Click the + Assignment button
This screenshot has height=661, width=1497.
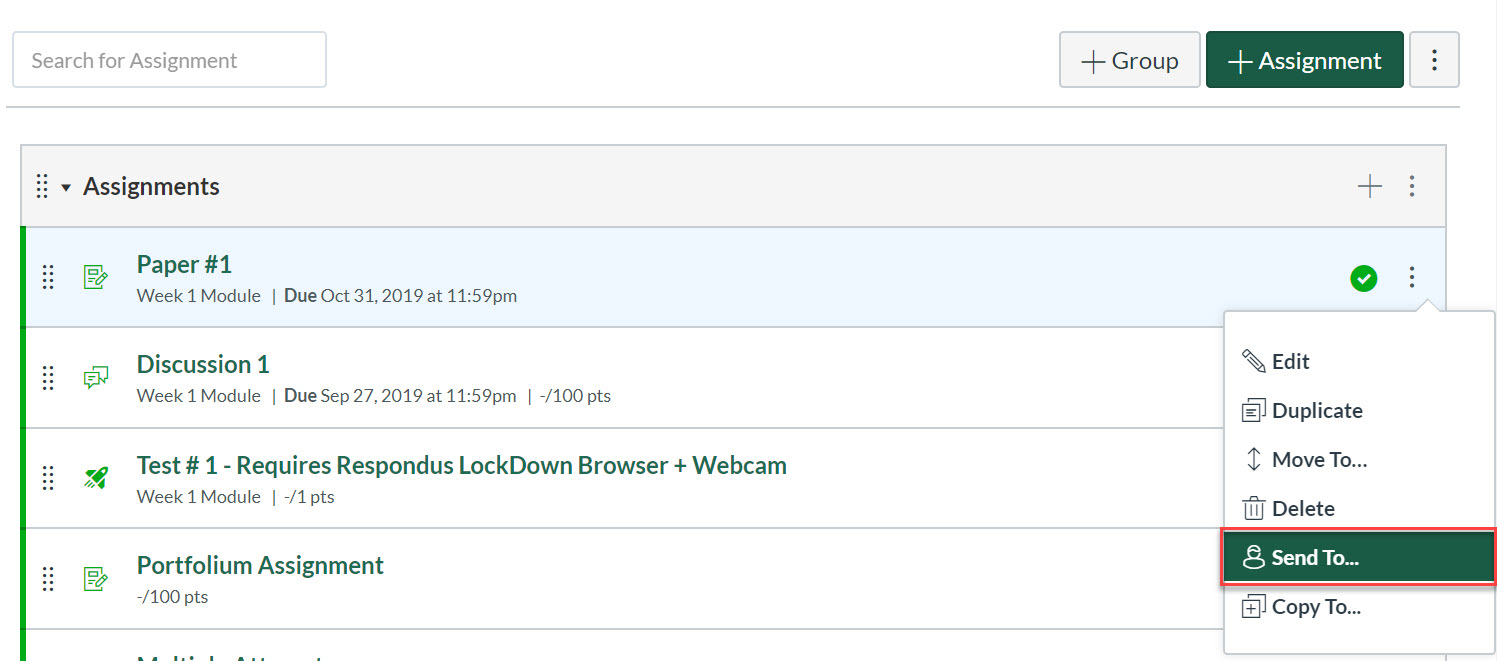pyautogui.click(x=1304, y=60)
